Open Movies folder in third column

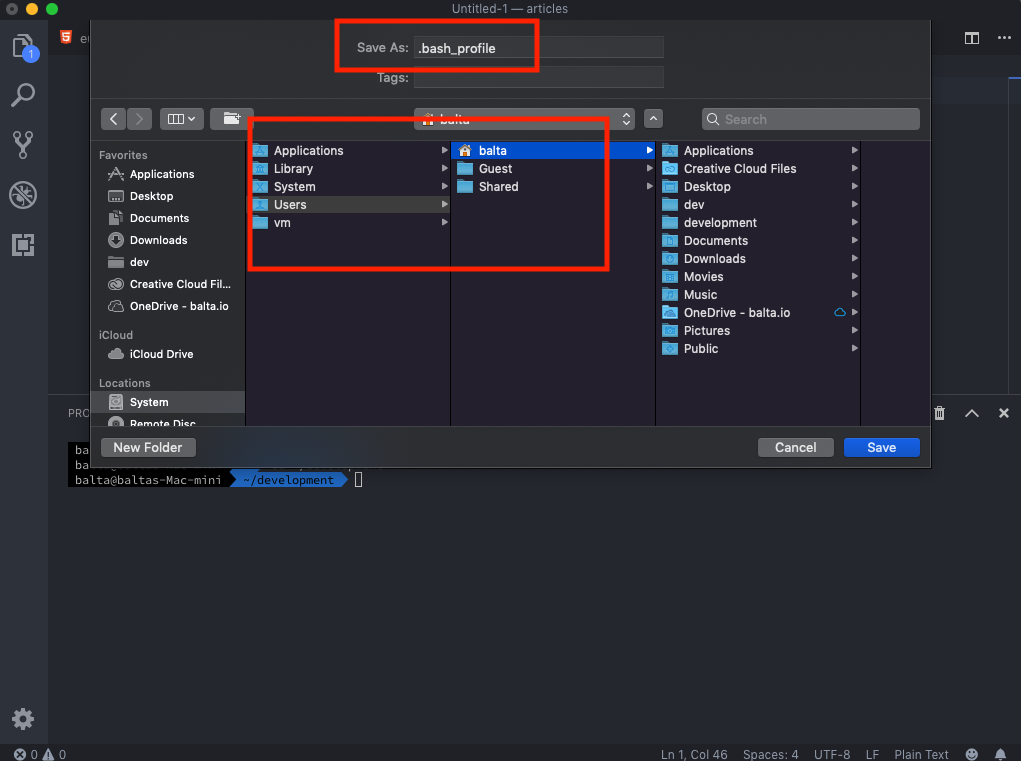[x=759, y=277]
